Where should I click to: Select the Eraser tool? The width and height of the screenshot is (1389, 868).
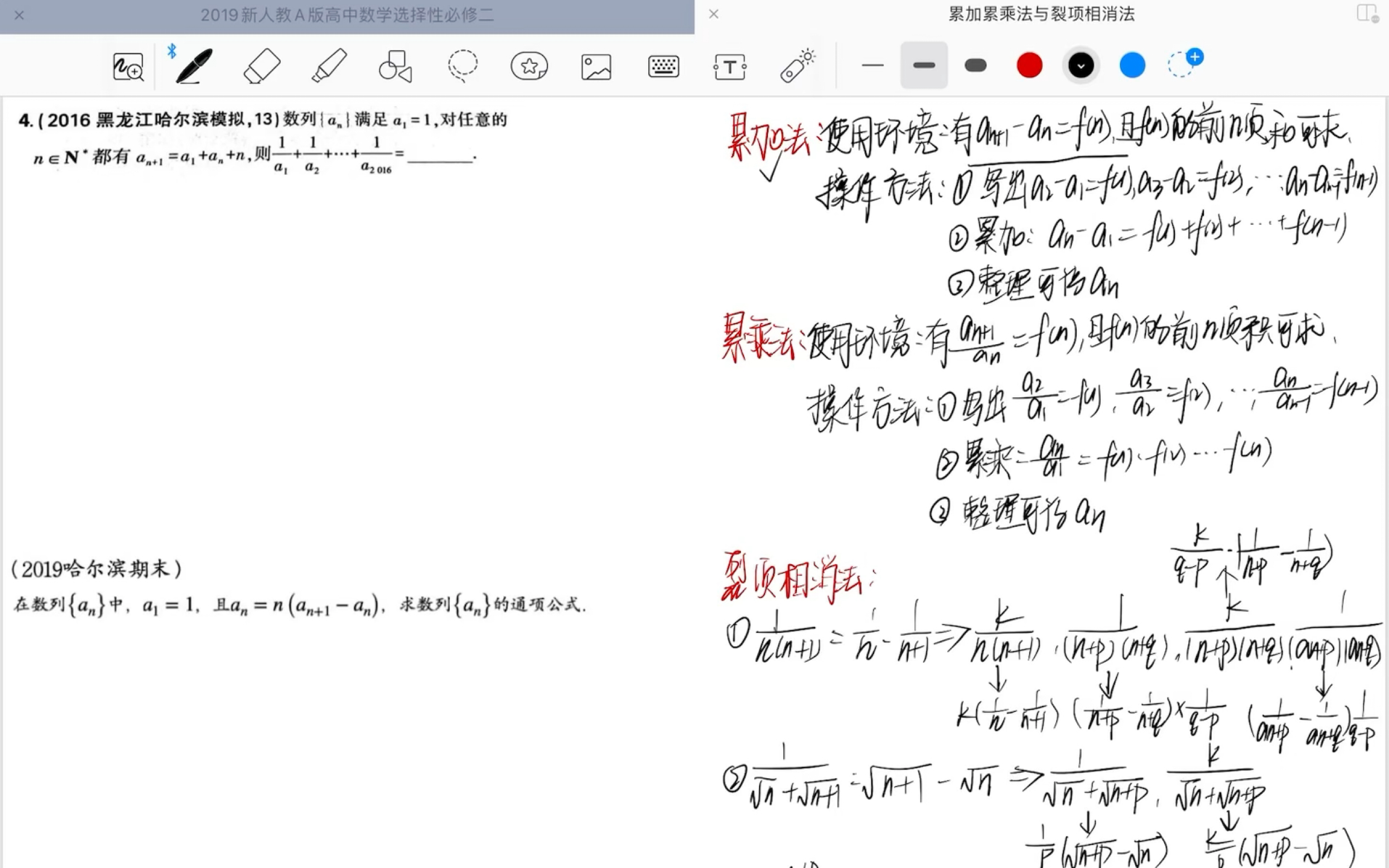click(262, 66)
